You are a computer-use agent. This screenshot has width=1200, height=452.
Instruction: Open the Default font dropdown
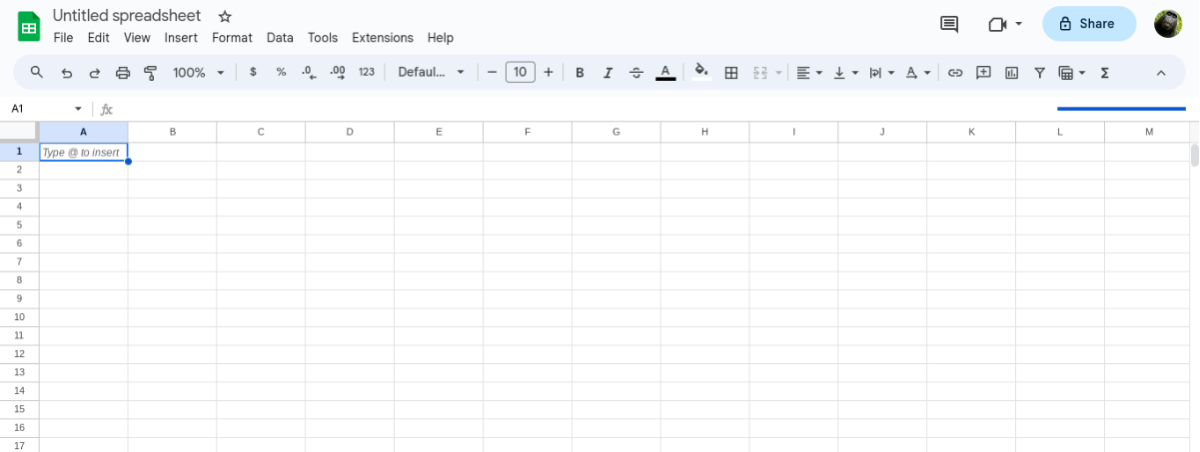point(431,72)
